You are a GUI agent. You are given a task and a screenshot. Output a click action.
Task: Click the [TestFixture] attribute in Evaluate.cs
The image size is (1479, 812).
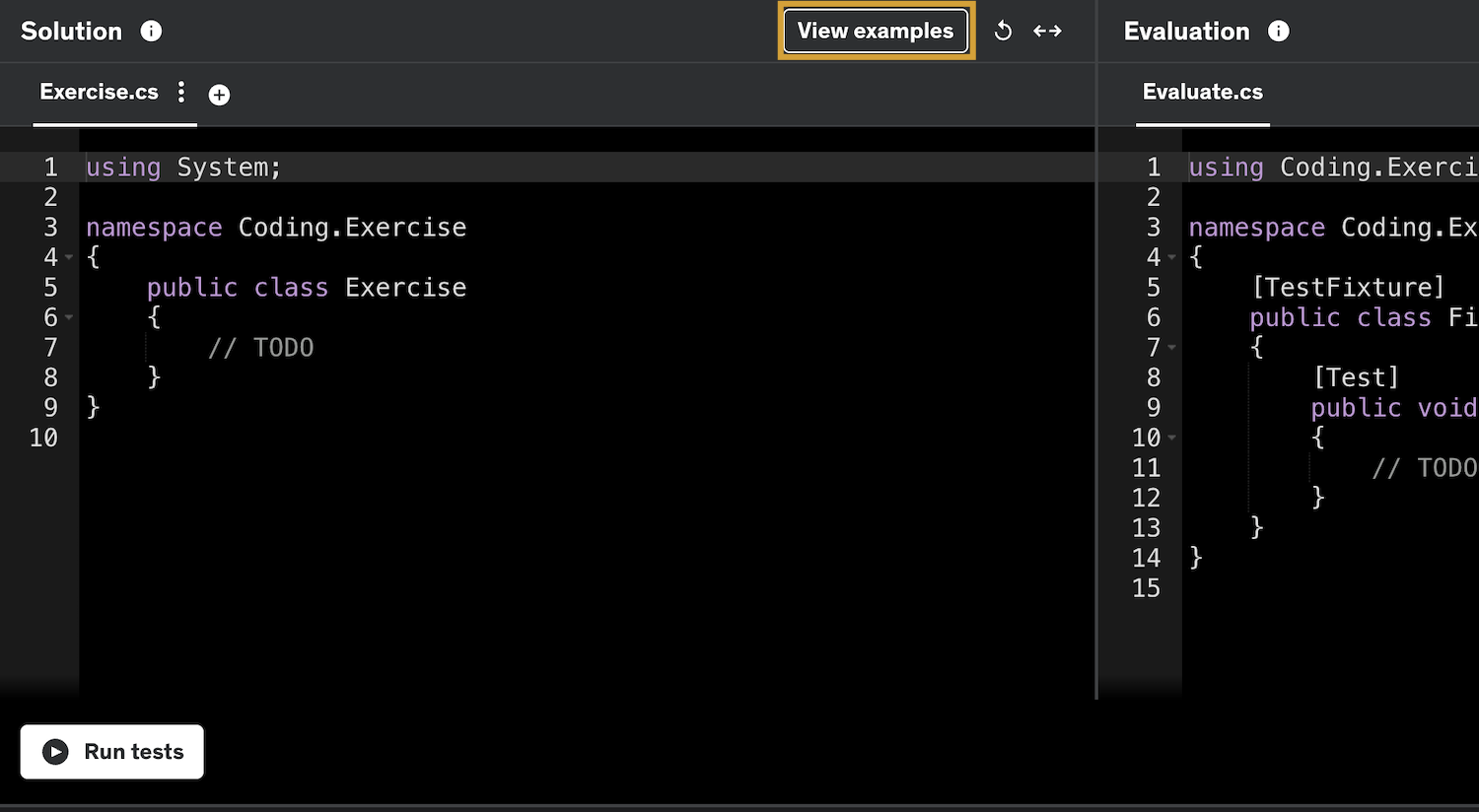1348,288
